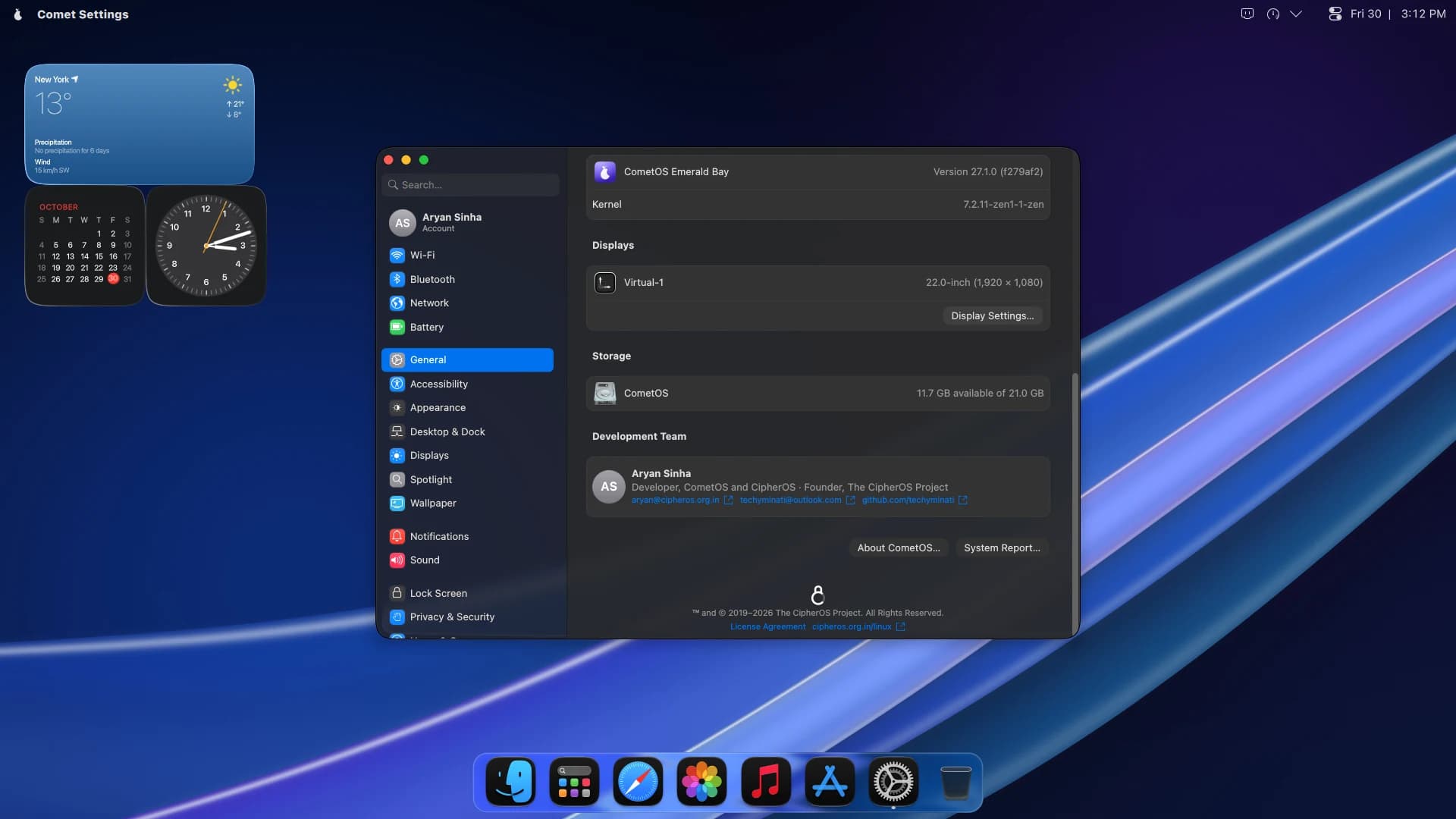Select Network in the sidebar
This screenshot has width=1456, height=819.
[x=467, y=303]
